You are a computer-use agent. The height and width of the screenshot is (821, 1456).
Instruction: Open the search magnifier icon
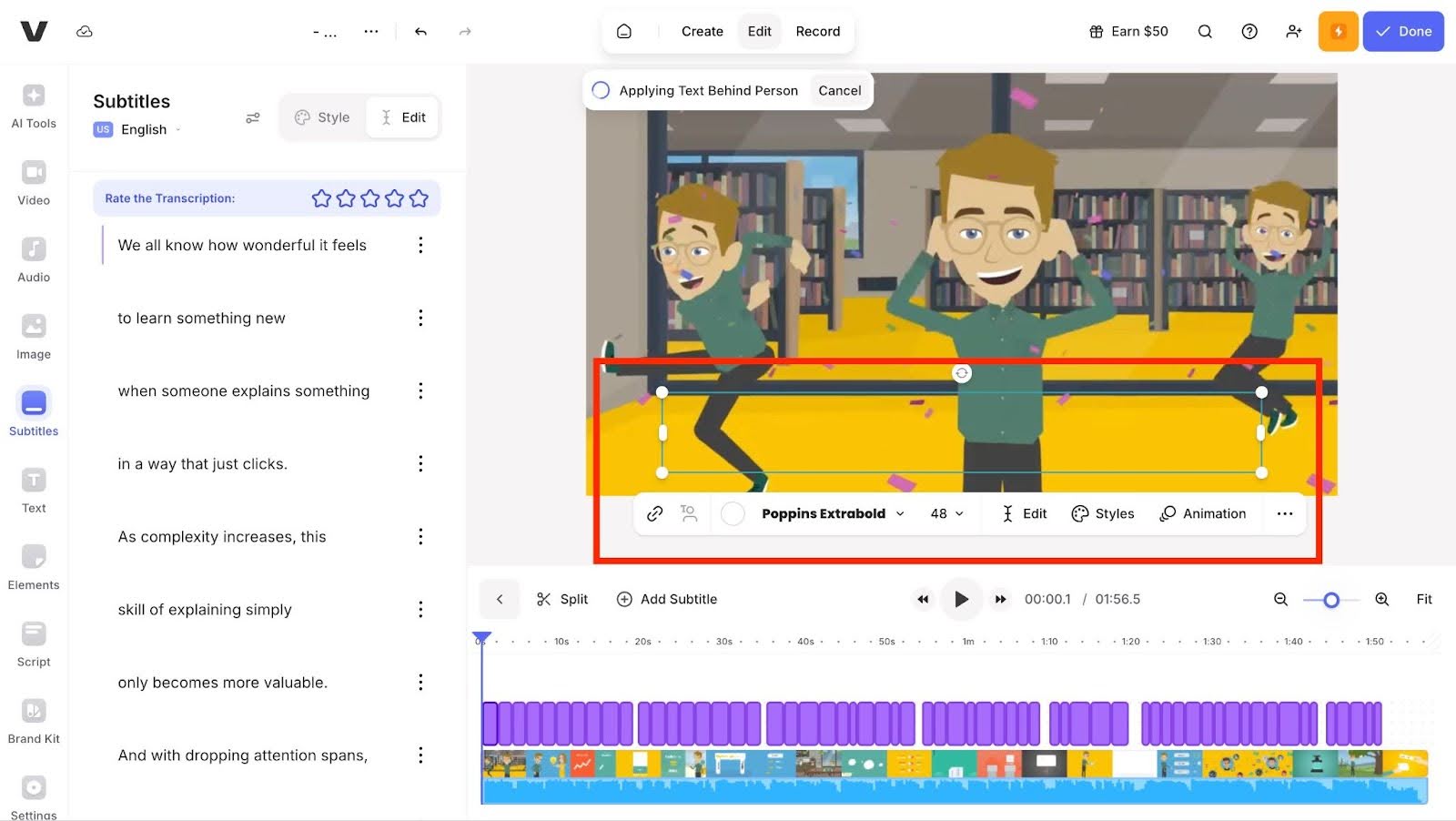1205,32
